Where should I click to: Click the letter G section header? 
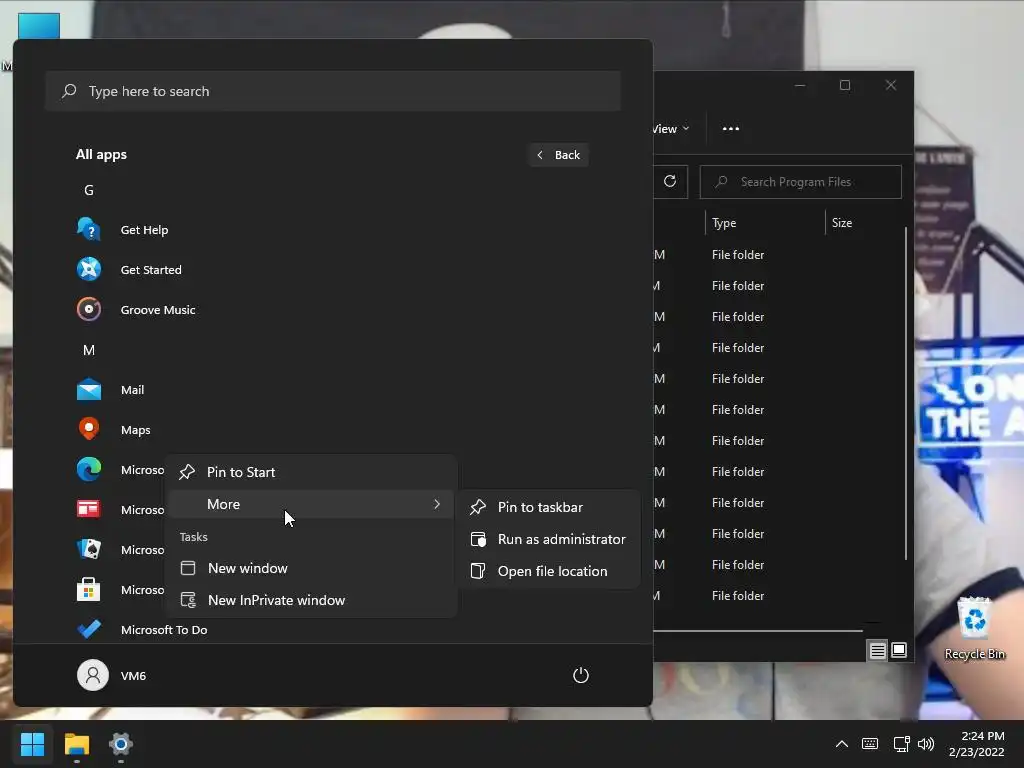(x=89, y=190)
